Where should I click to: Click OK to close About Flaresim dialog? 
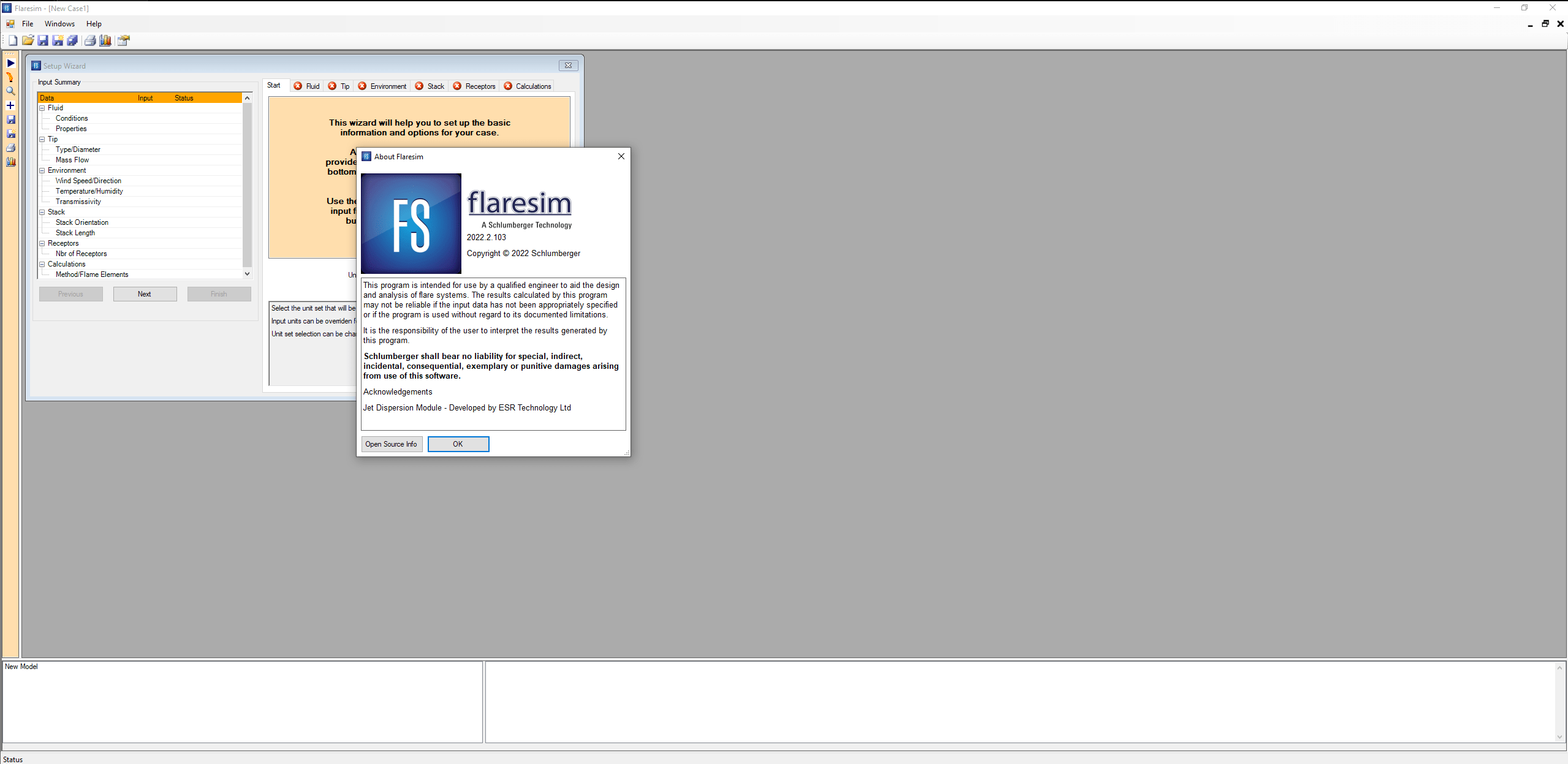[x=458, y=444]
